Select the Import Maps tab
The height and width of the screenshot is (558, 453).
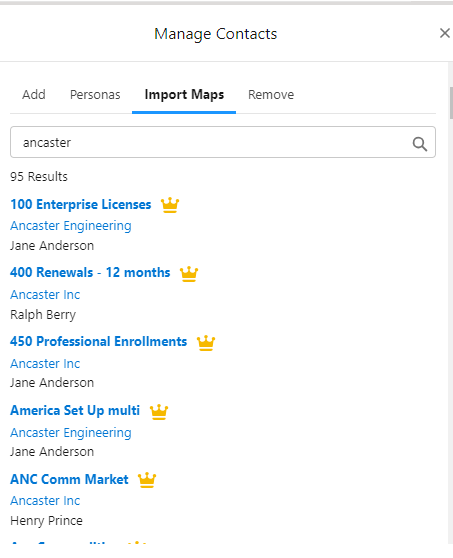tap(184, 95)
